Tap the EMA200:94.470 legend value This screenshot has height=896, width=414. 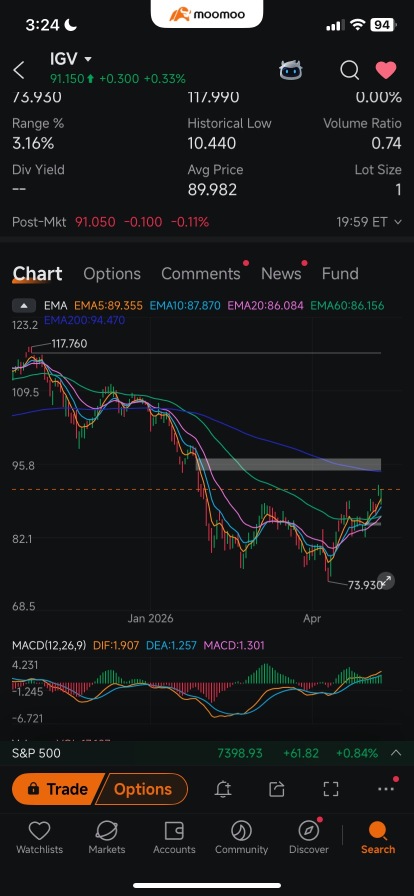(x=84, y=320)
